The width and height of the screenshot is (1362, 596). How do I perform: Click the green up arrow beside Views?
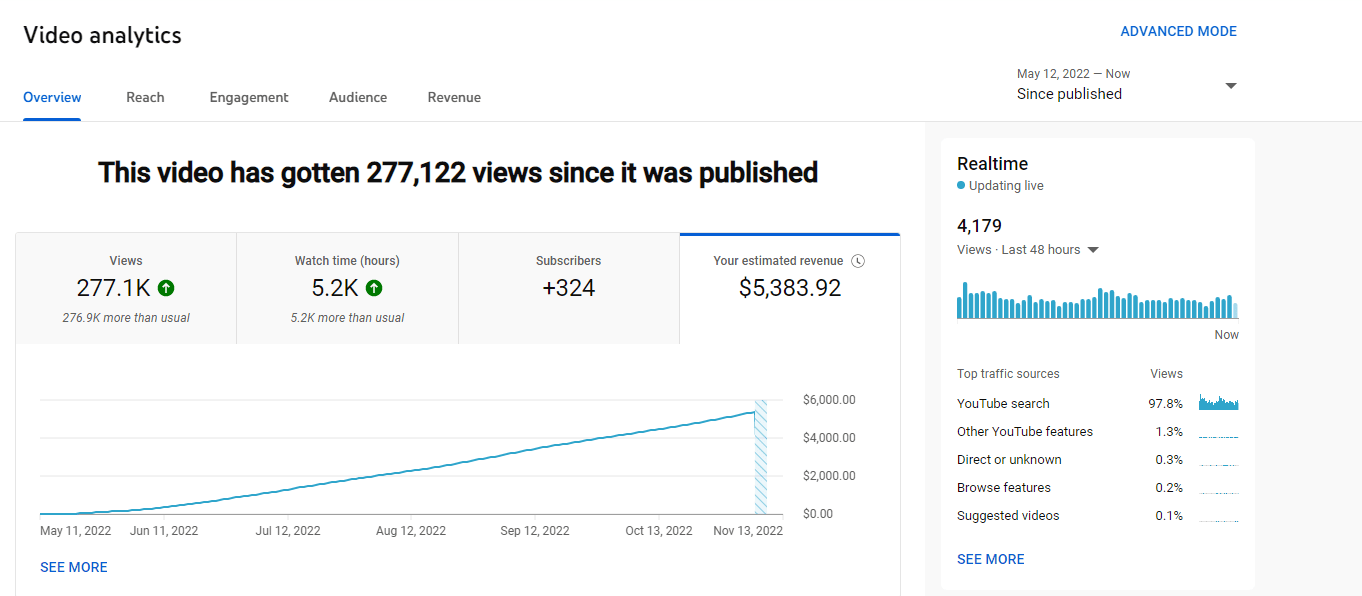point(166,288)
